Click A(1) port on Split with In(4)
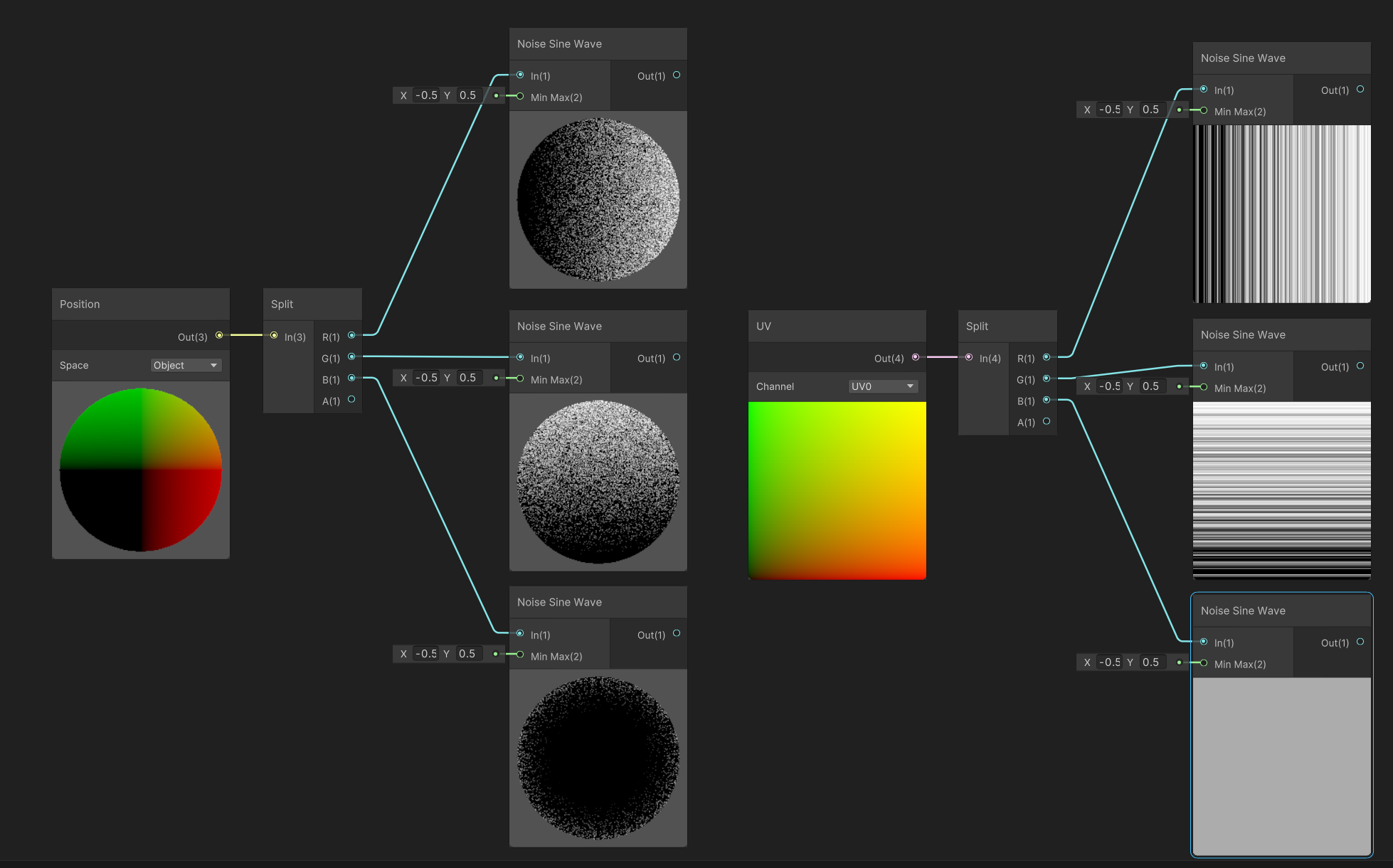This screenshot has width=1393, height=868. (1047, 421)
